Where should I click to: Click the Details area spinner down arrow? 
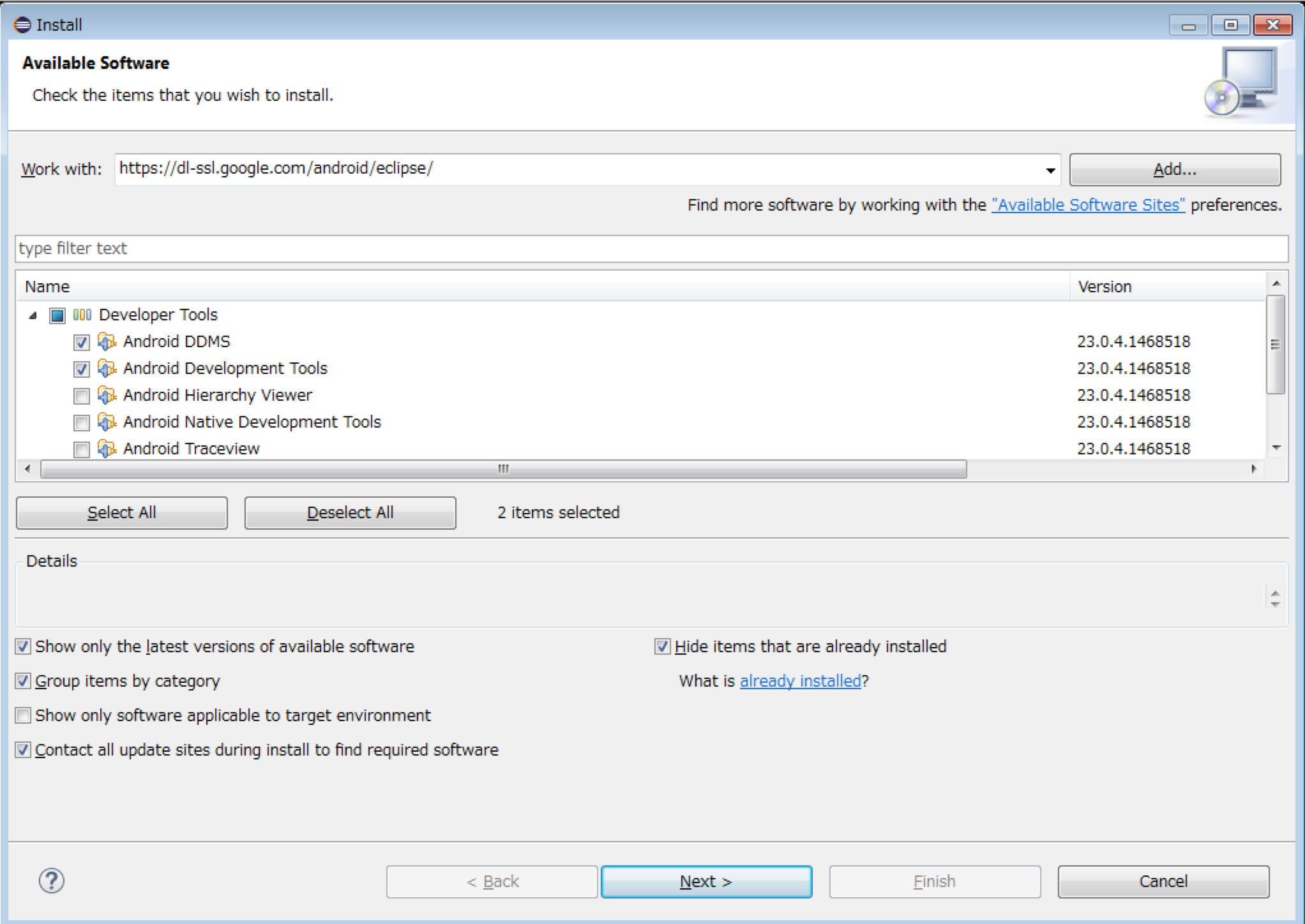pyautogui.click(x=1275, y=604)
